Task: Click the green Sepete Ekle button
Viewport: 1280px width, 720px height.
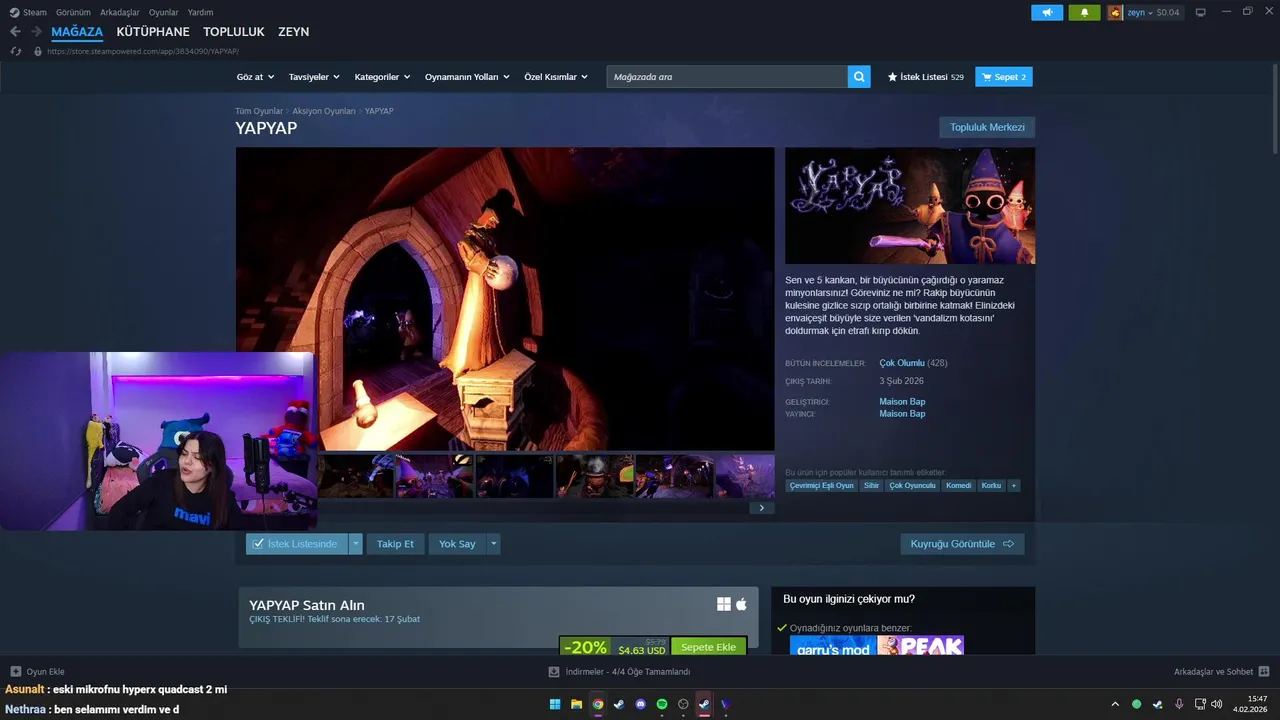Action: tap(708, 647)
